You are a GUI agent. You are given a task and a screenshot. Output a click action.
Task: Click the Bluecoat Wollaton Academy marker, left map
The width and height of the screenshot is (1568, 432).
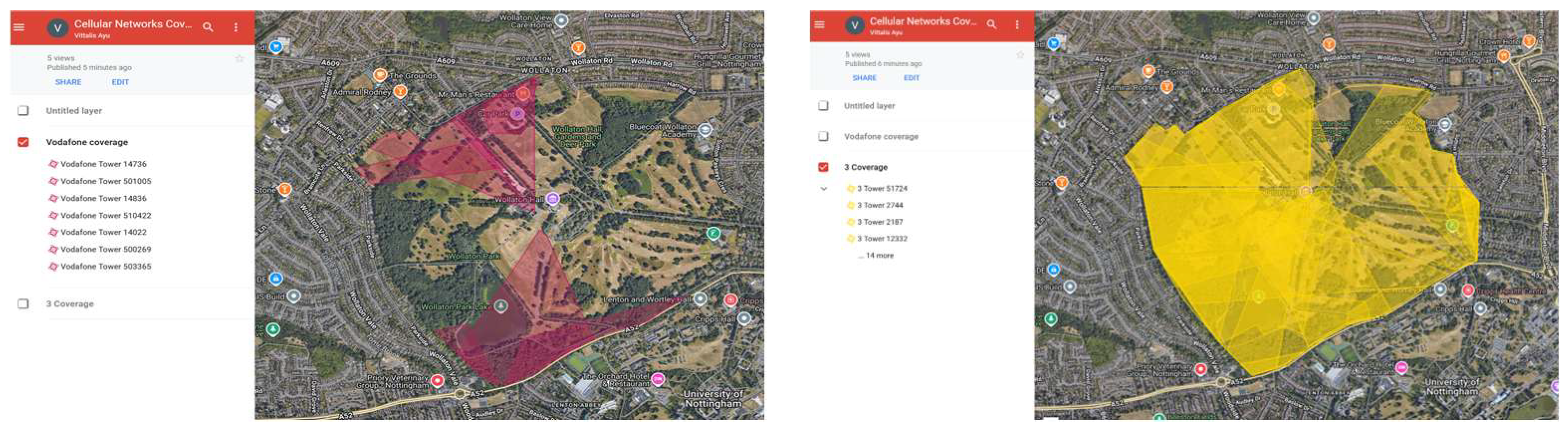pyautogui.click(x=705, y=130)
